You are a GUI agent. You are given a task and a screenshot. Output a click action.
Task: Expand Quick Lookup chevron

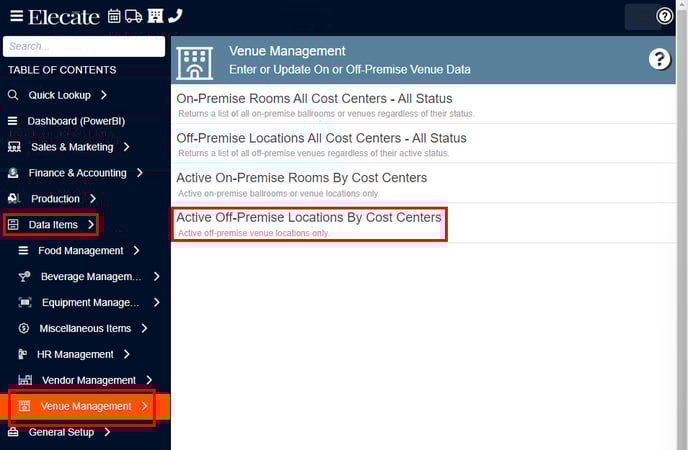[x=104, y=95]
